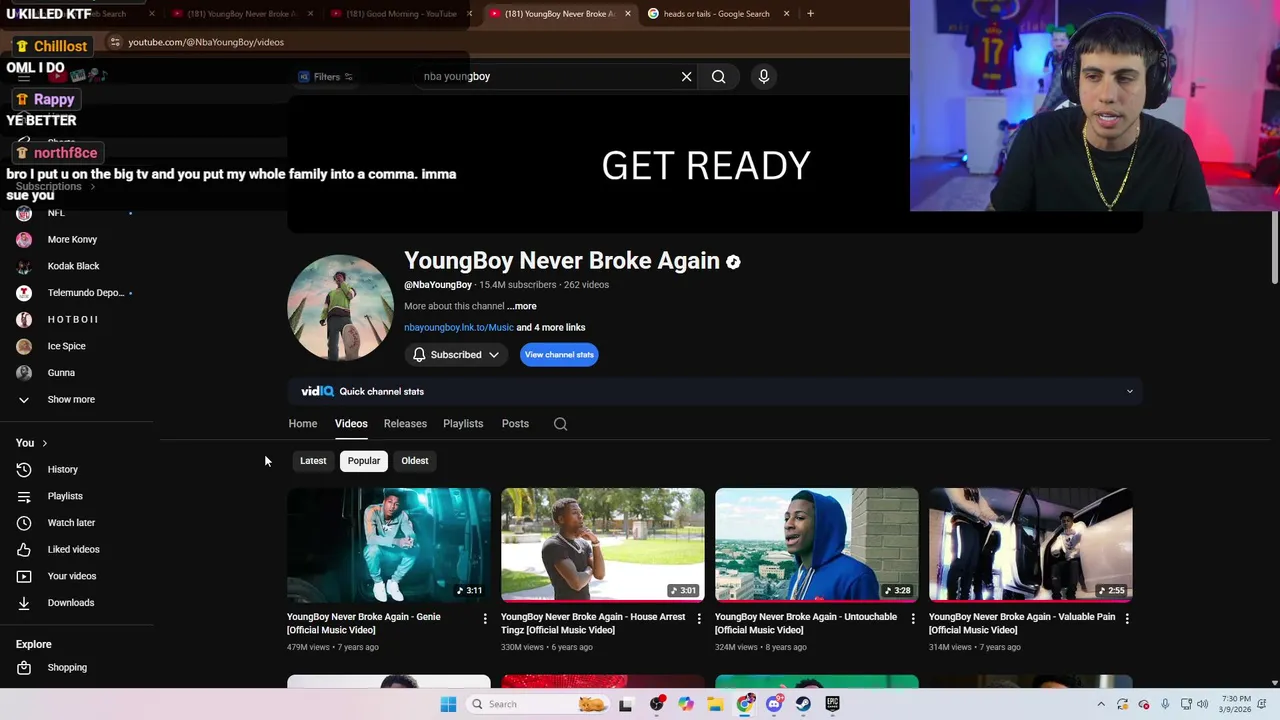Switch to the Home channel tab
The height and width of the screenshot is (720, 1280).
coord(303,424)
